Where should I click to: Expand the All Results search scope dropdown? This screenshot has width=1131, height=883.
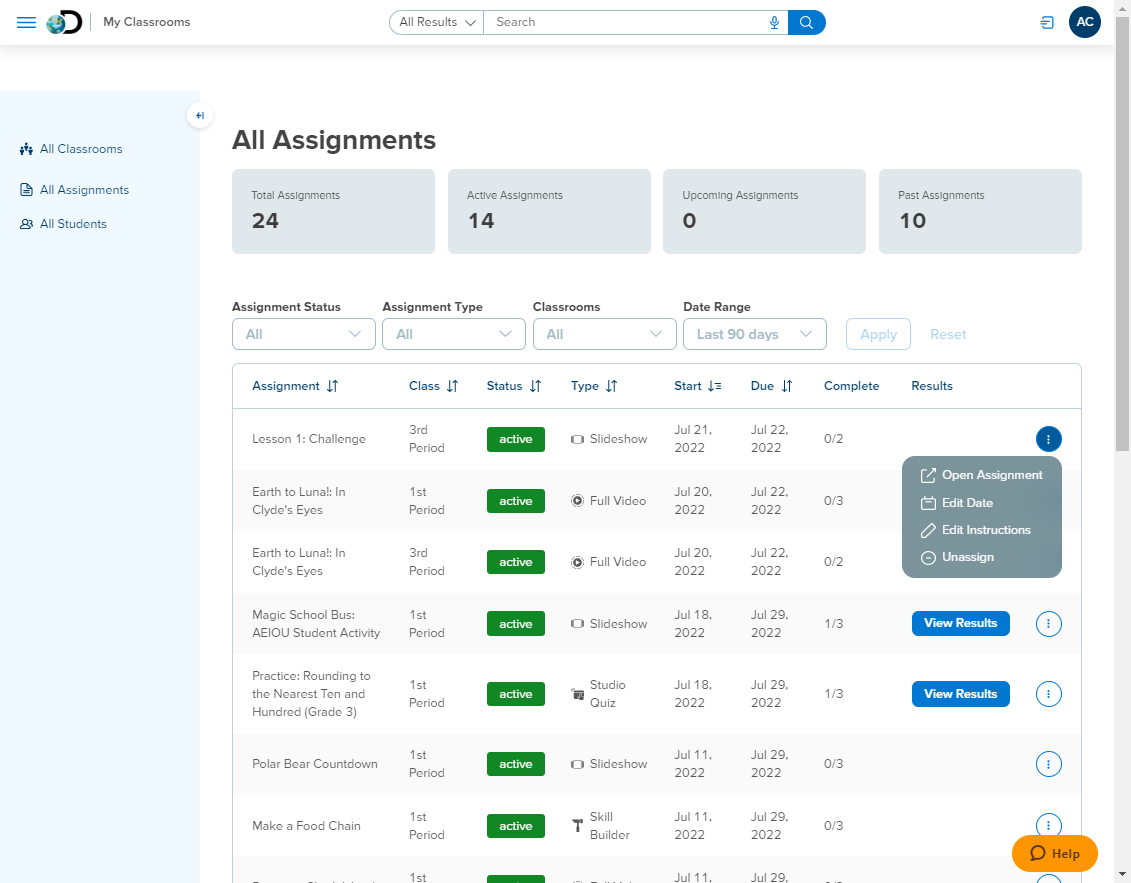pos(436,22)
